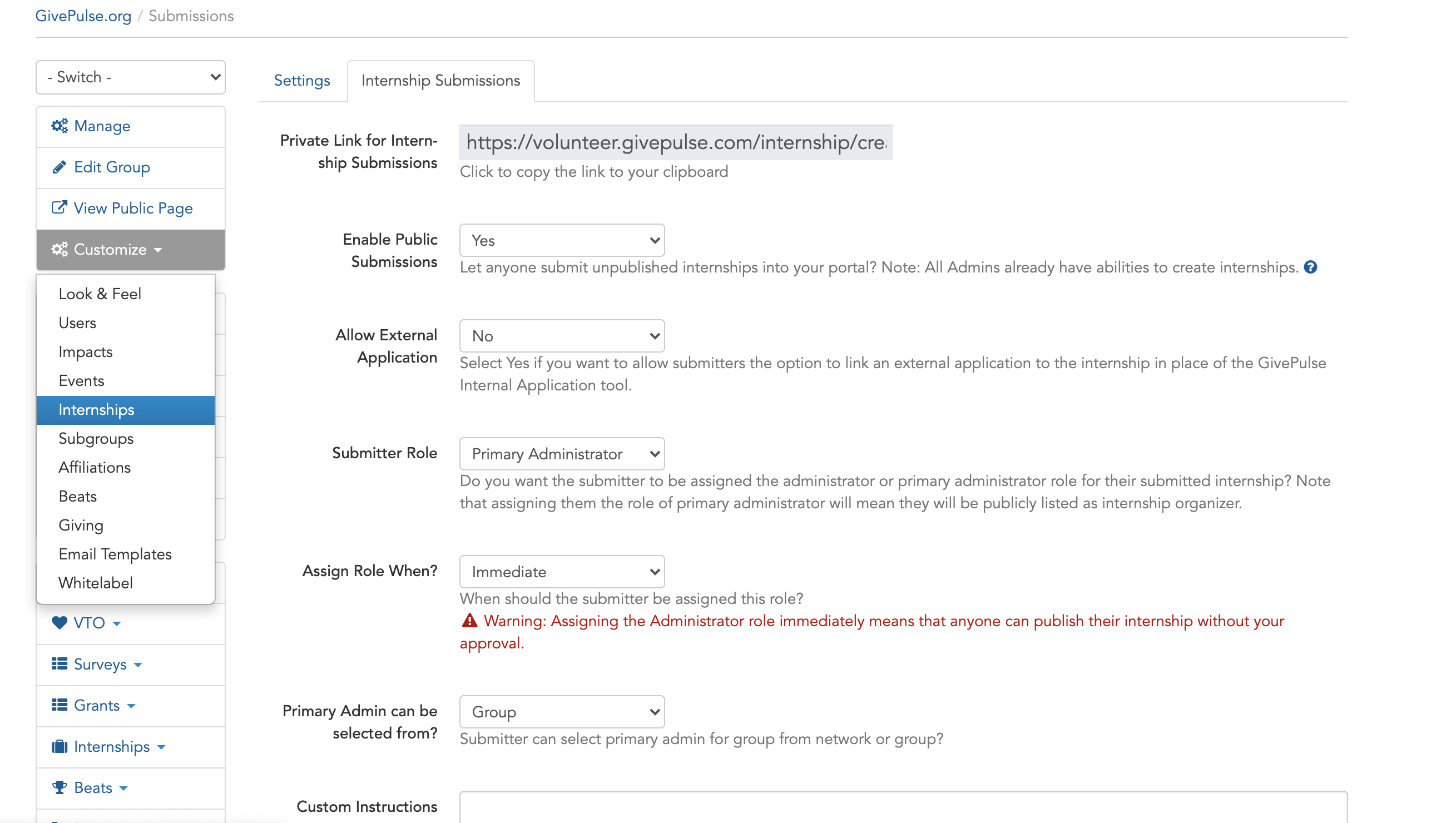
Task: Open the View Public Page link
Action: [131, 209]
